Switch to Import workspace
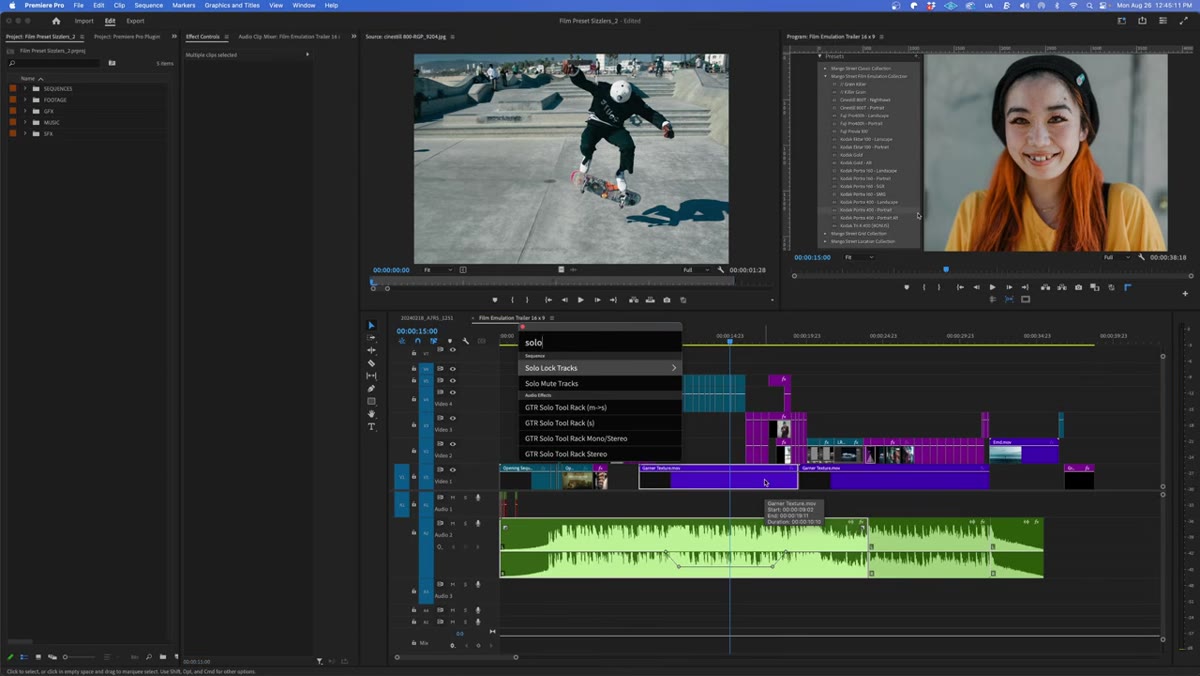 pyautogui.click(x=84, y=20)
